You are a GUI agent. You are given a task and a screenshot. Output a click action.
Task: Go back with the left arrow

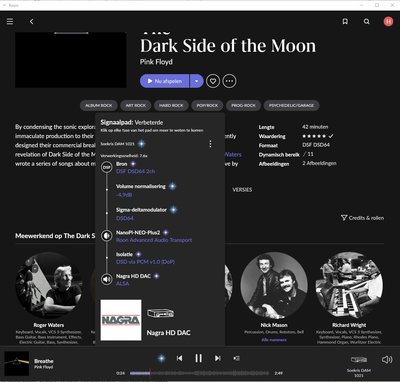[32, 21]
